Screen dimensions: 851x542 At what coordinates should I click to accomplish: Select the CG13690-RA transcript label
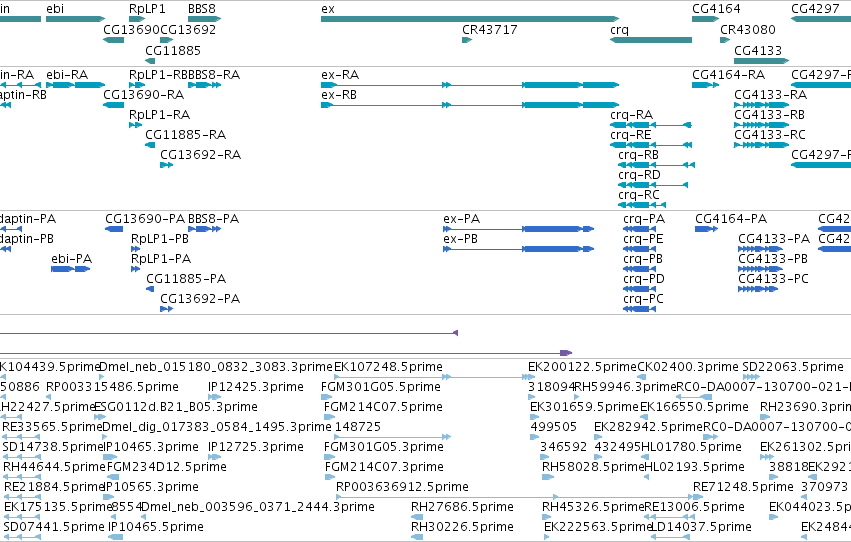point(144,95)
